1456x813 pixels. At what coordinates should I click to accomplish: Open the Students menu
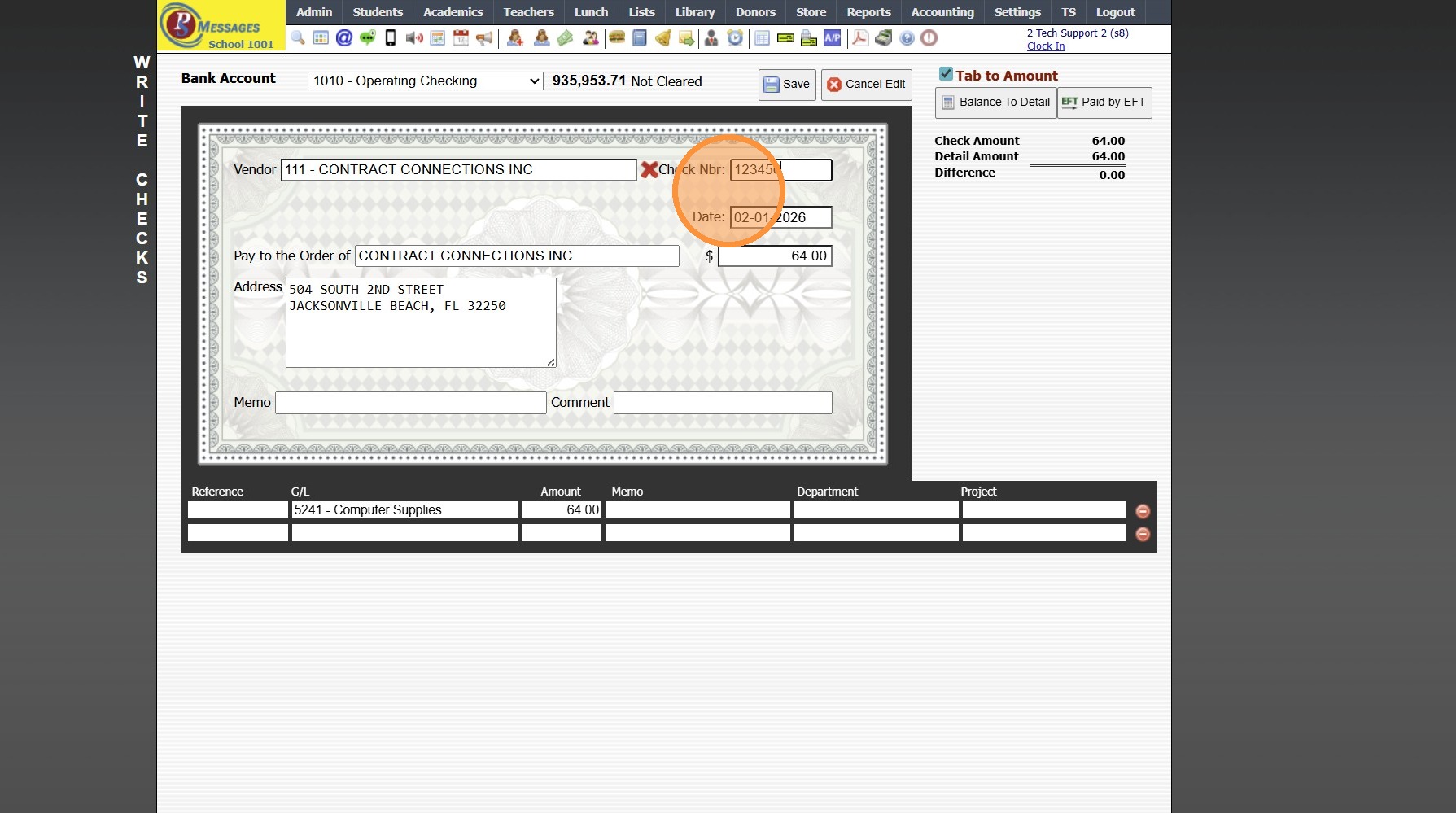click(x=378, y=12)
